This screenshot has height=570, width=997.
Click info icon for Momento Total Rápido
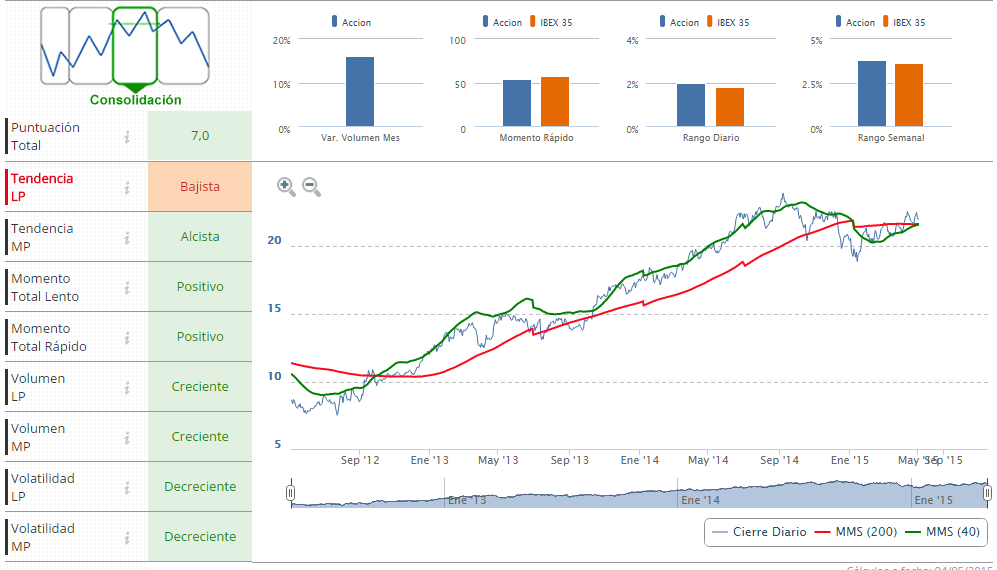pos(127,337)
